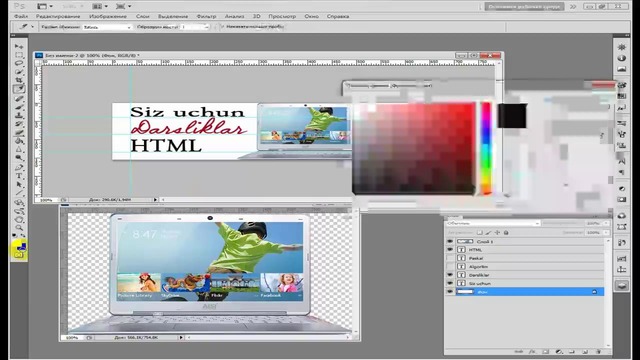Screen dimensions: 640x360
Task: Create a new layer from Layers panel
Action: 585,351
